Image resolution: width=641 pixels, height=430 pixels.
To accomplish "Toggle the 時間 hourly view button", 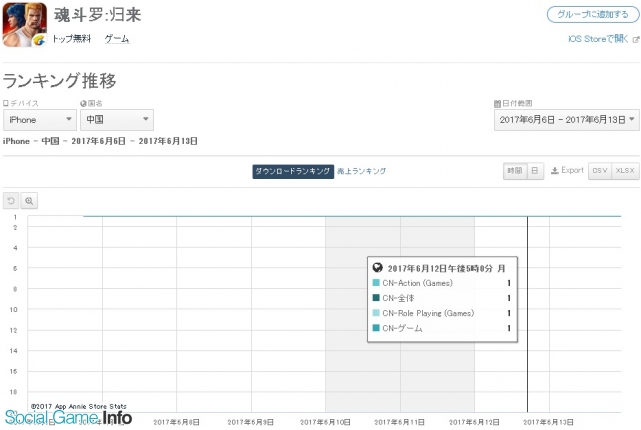I will (515, 171).
